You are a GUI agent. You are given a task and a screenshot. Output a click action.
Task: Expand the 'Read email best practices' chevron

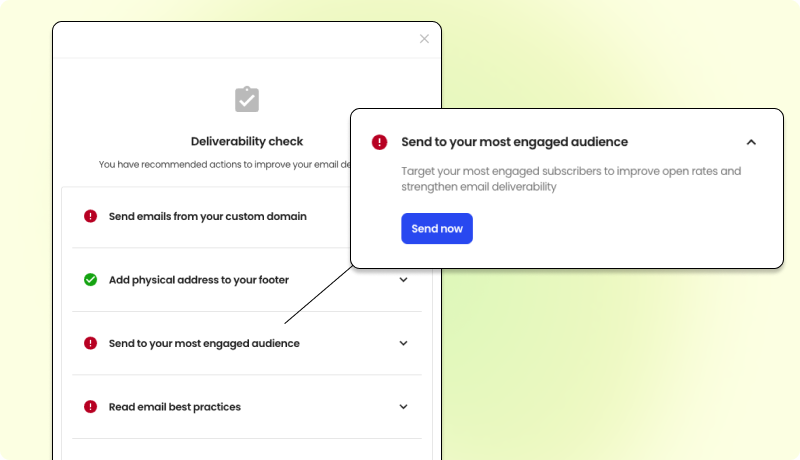click(404, 407)
